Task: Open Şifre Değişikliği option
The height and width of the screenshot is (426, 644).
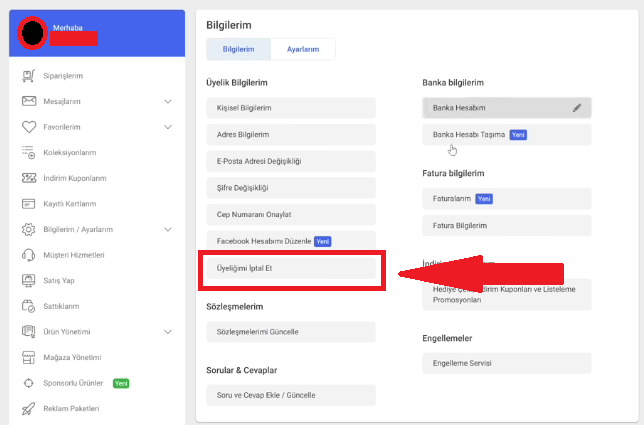Action: 290,188
